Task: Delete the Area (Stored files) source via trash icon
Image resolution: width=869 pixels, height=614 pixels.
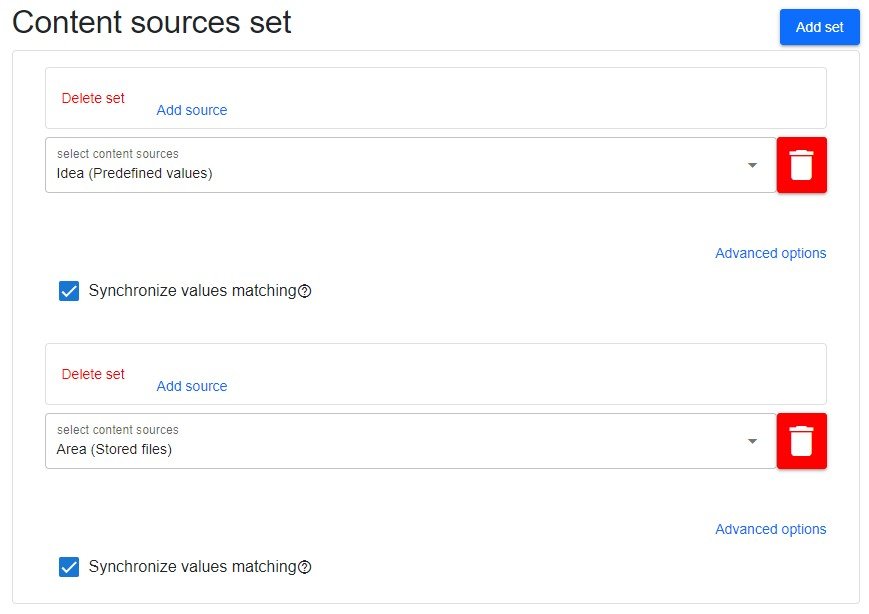Action: tap(801, 441)
